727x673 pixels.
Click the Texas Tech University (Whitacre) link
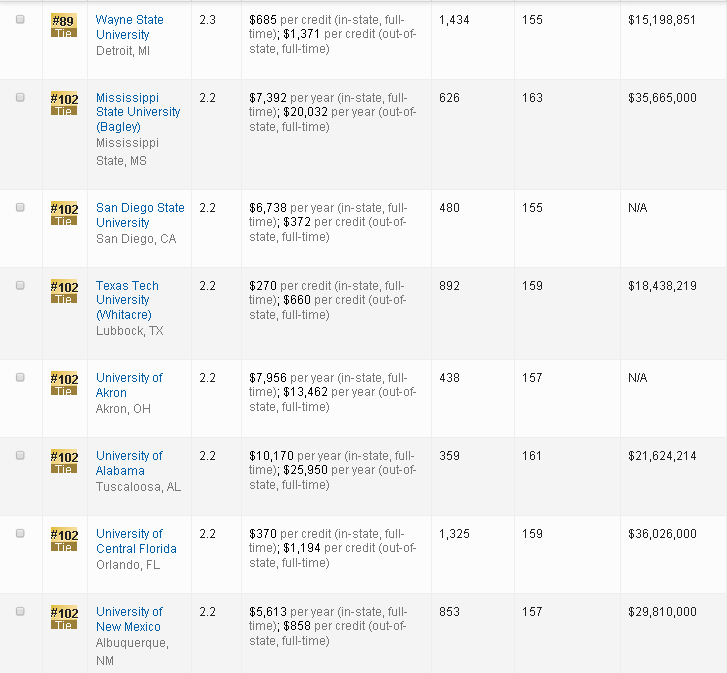pos(126,300)
